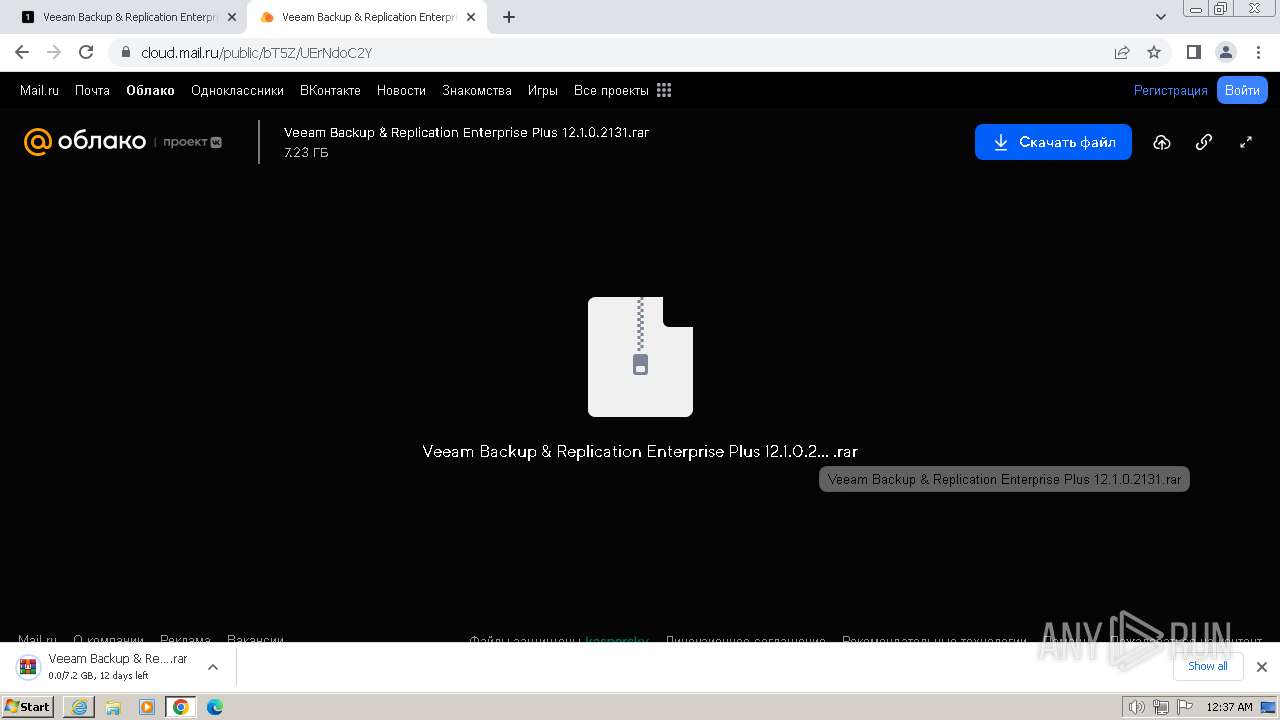Click the browser Forward arrow
The image size is (1280, 720).
click(x=54, y=52)
